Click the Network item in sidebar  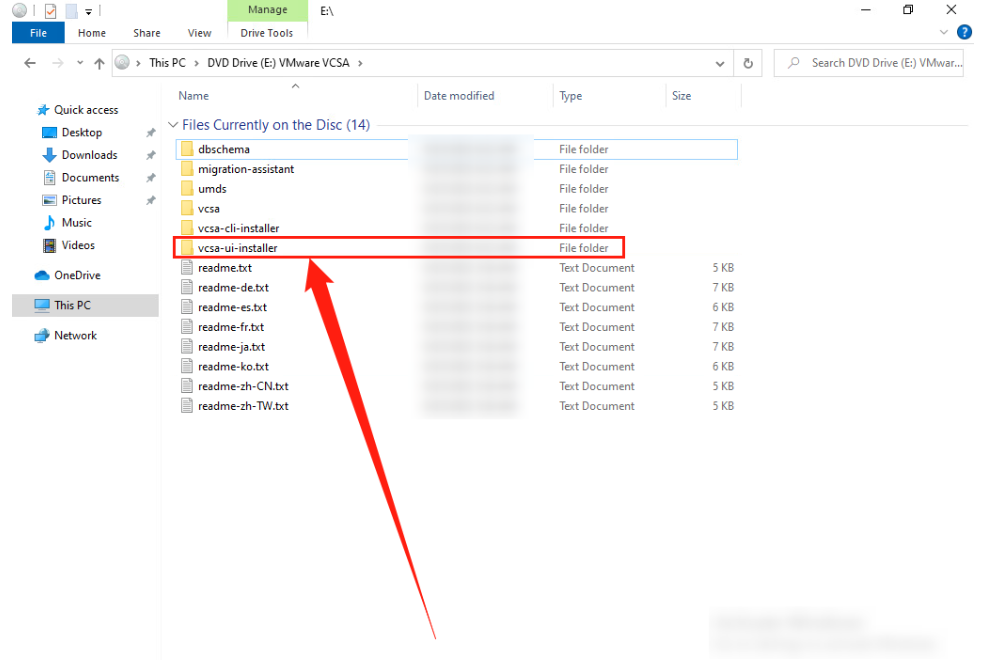tap(75, 336)
